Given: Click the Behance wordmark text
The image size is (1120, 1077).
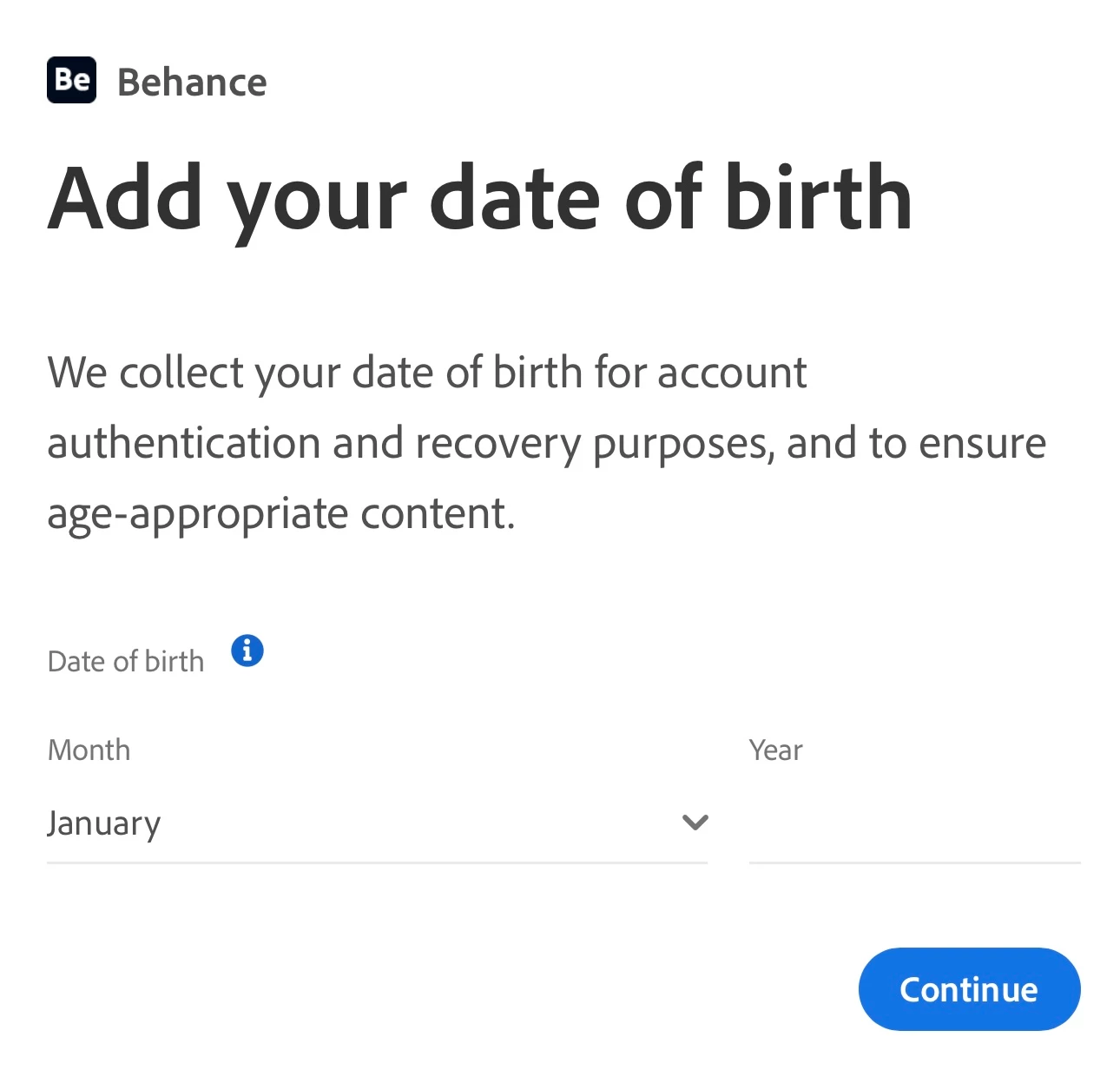Looking at the screenshot, I should click(x=192, y=83).
